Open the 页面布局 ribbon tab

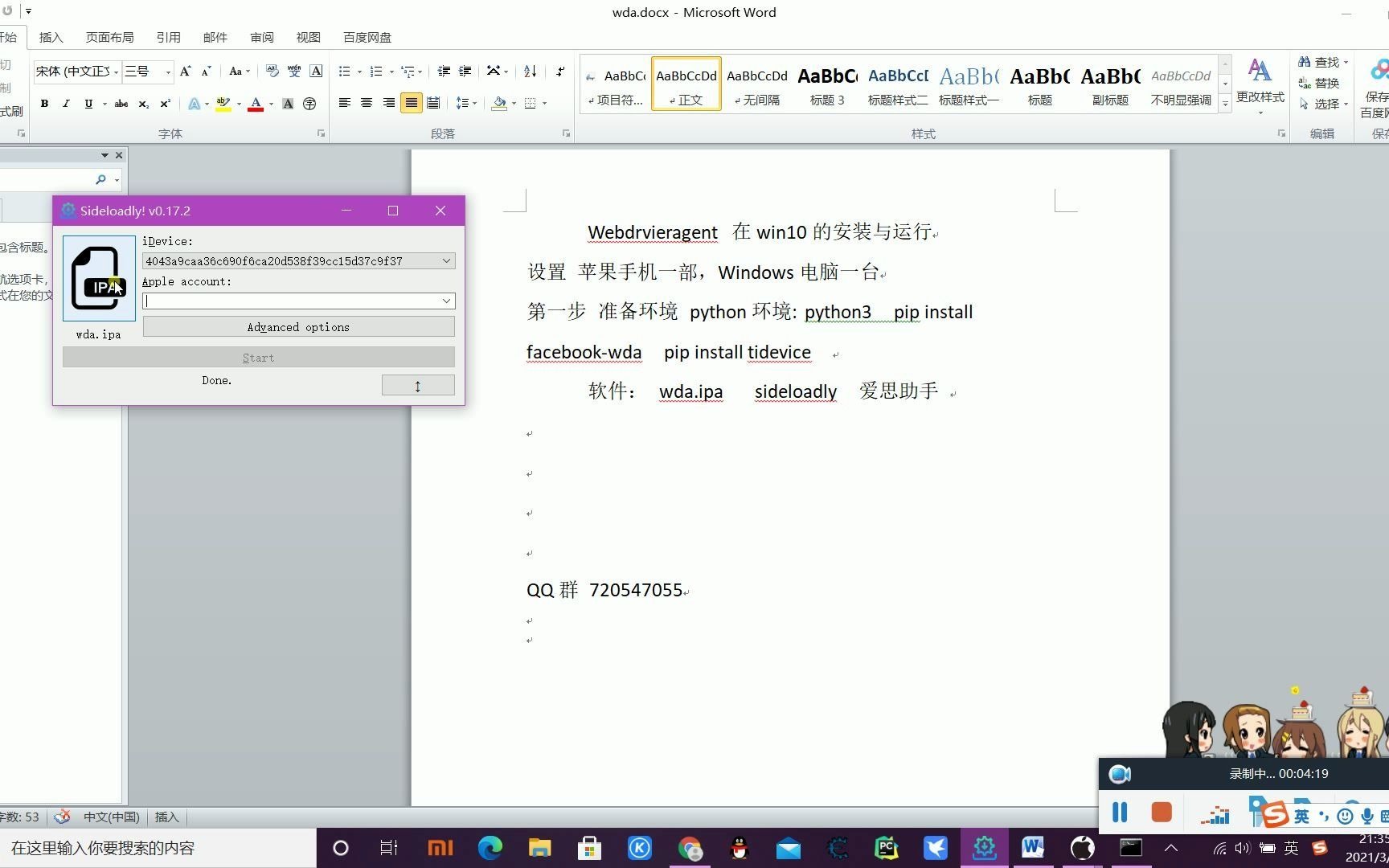(x=109, y=38)
